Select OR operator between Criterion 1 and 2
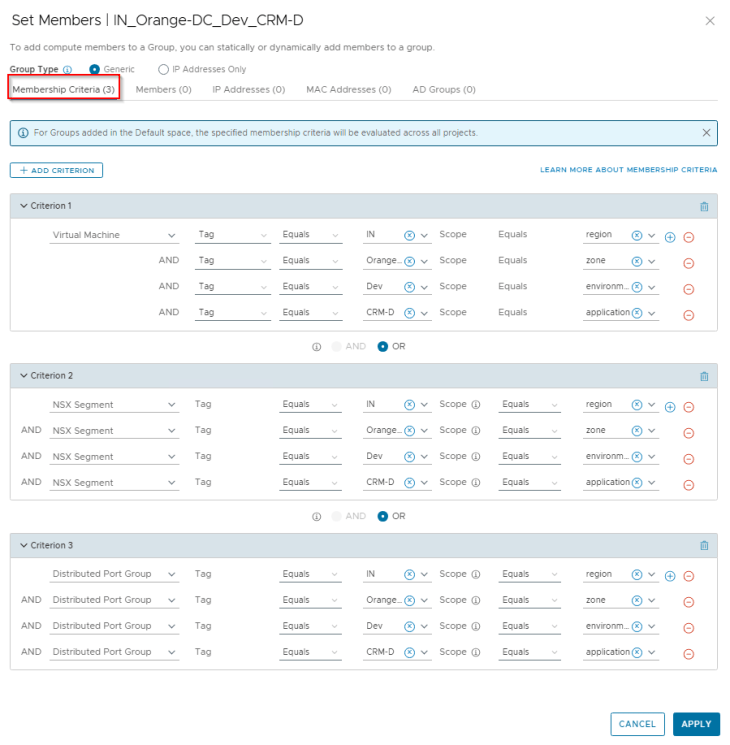Screen dimensions: 730x745 coord(384,347)
